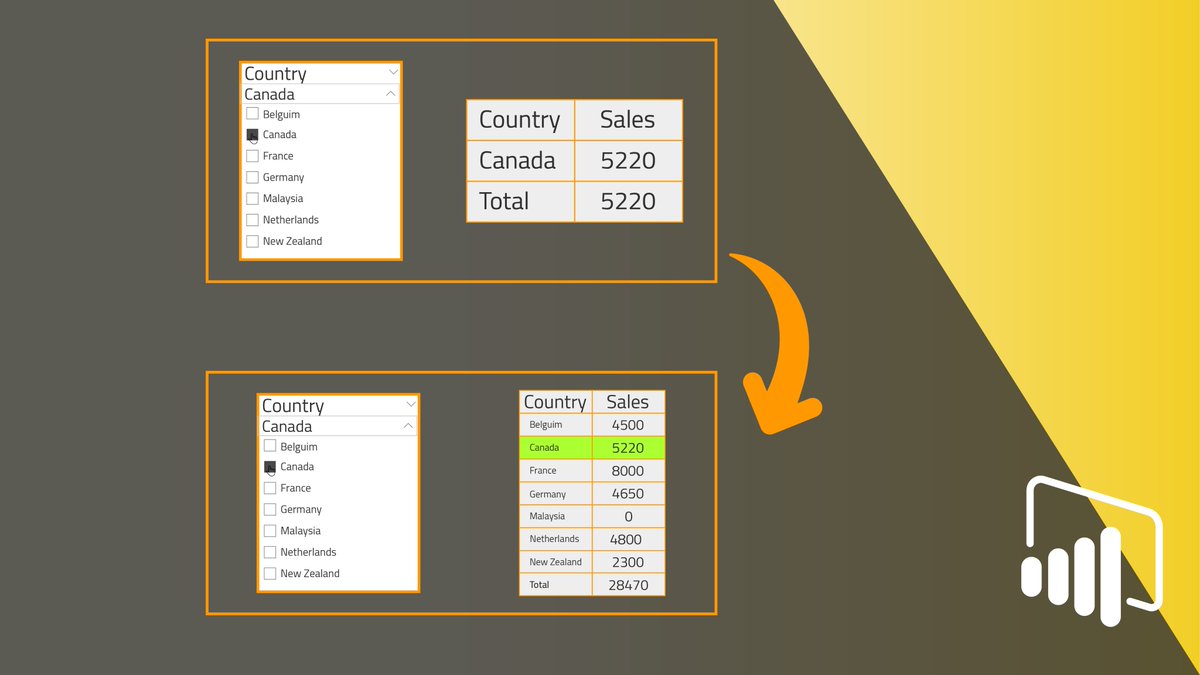This screenshot has width=1200, height=675.
Task: Select the 4500 sales value
Action: coord(628,425)
